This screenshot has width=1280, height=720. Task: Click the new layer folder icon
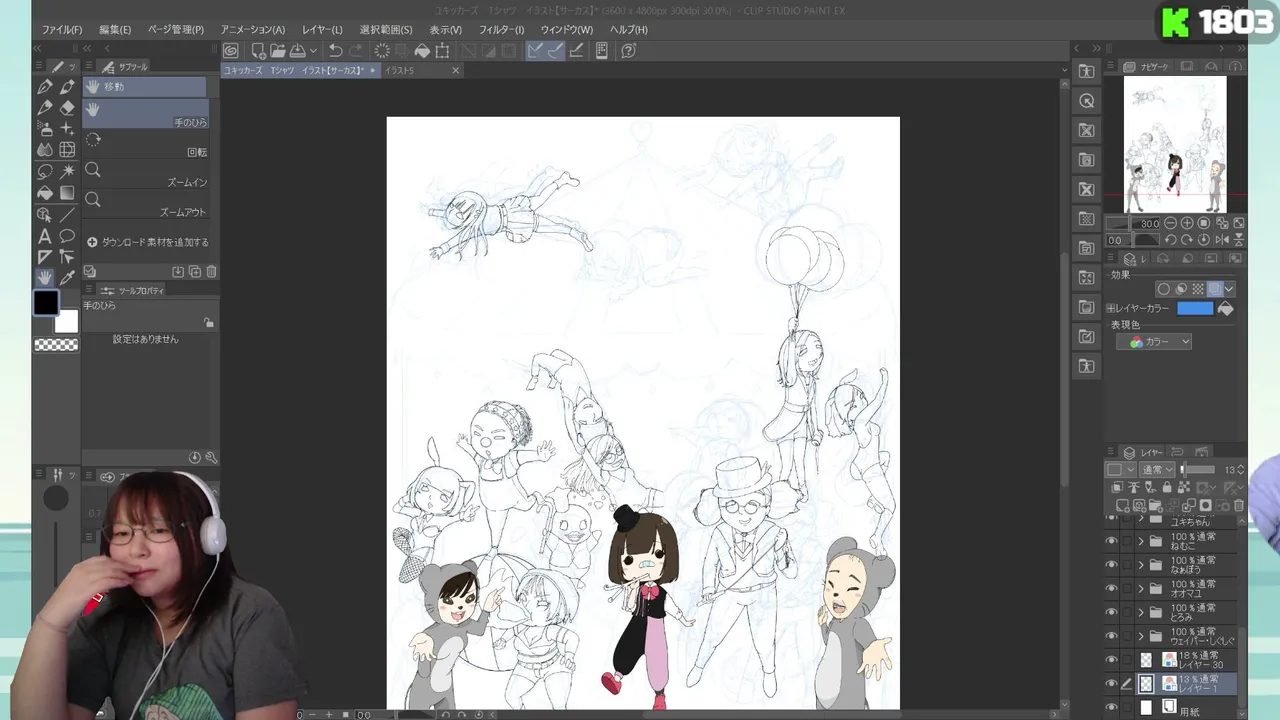coord(1156,506)
